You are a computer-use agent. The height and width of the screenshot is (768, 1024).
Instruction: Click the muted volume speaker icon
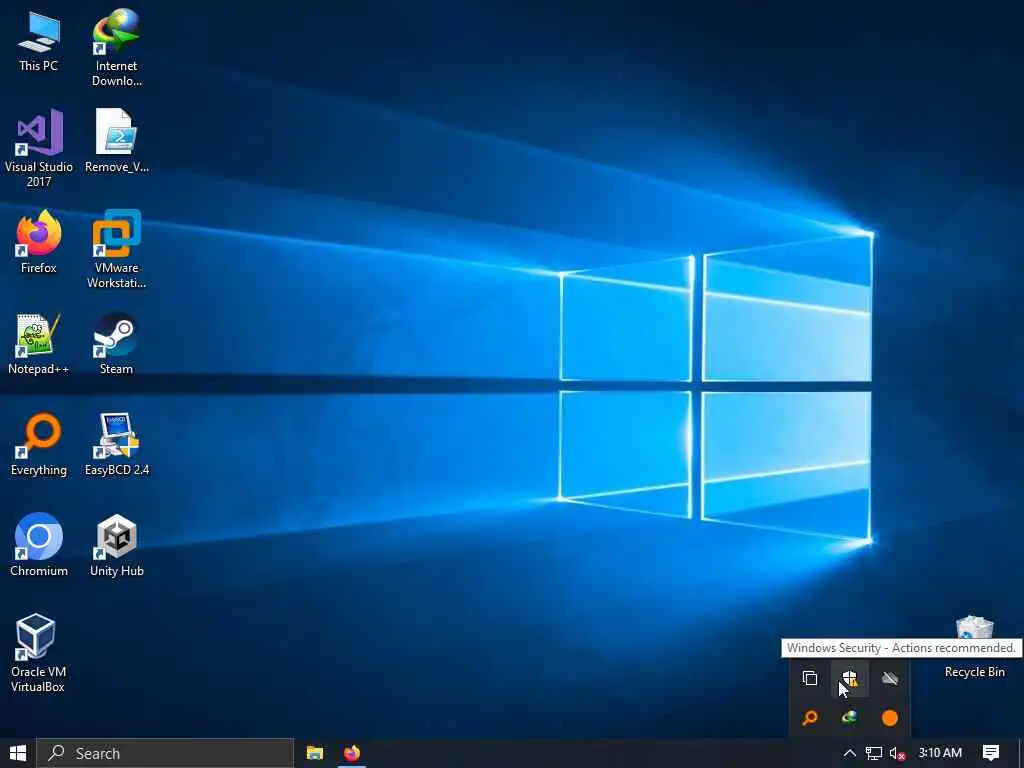click(897, 754)
